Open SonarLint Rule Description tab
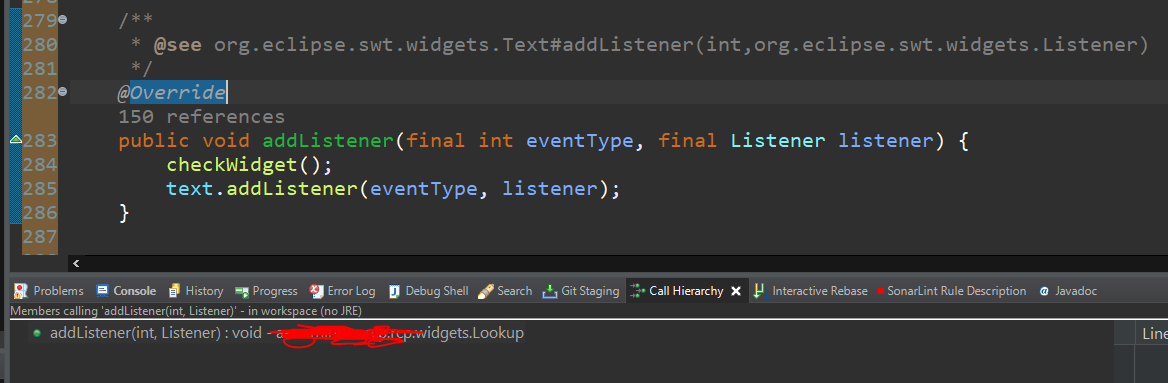The image size is (1168, 383). pyautogui.click(x=952, y=291)
